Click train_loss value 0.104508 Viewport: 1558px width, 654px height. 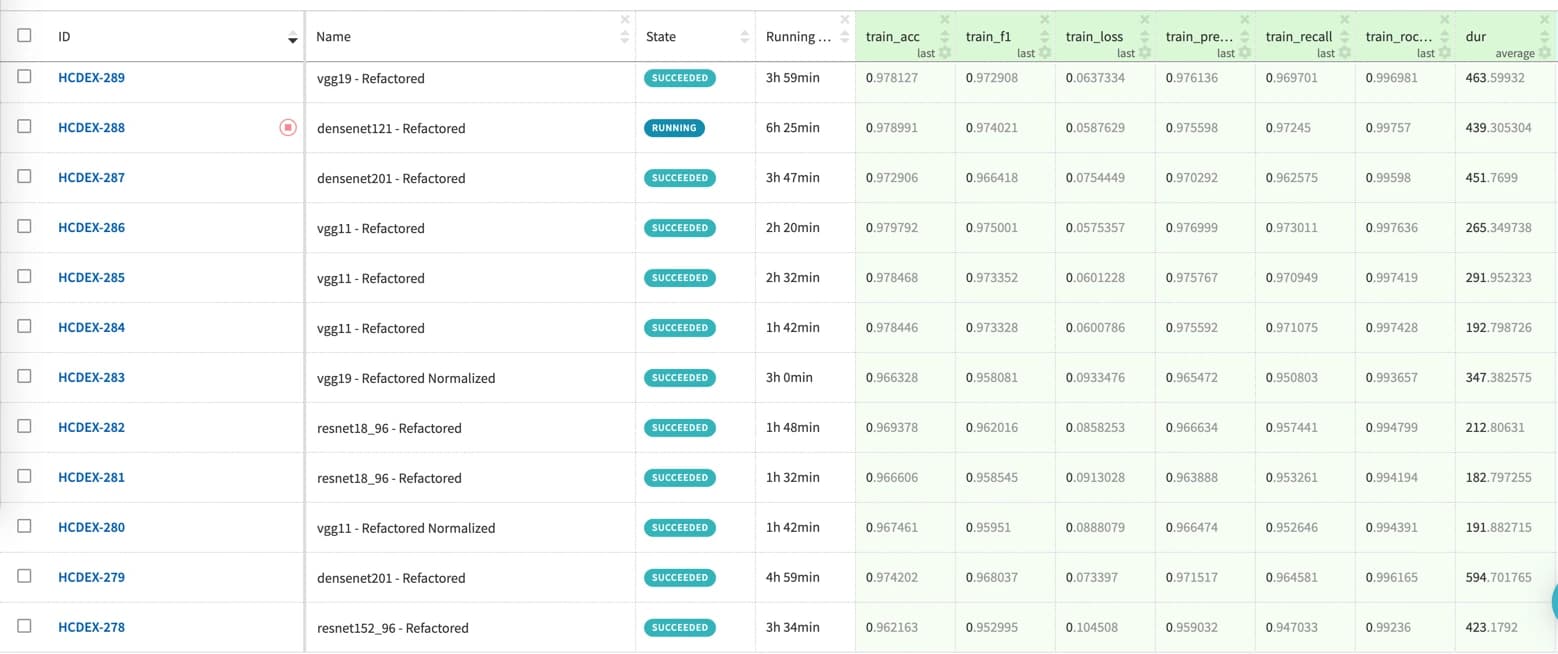1091,627
